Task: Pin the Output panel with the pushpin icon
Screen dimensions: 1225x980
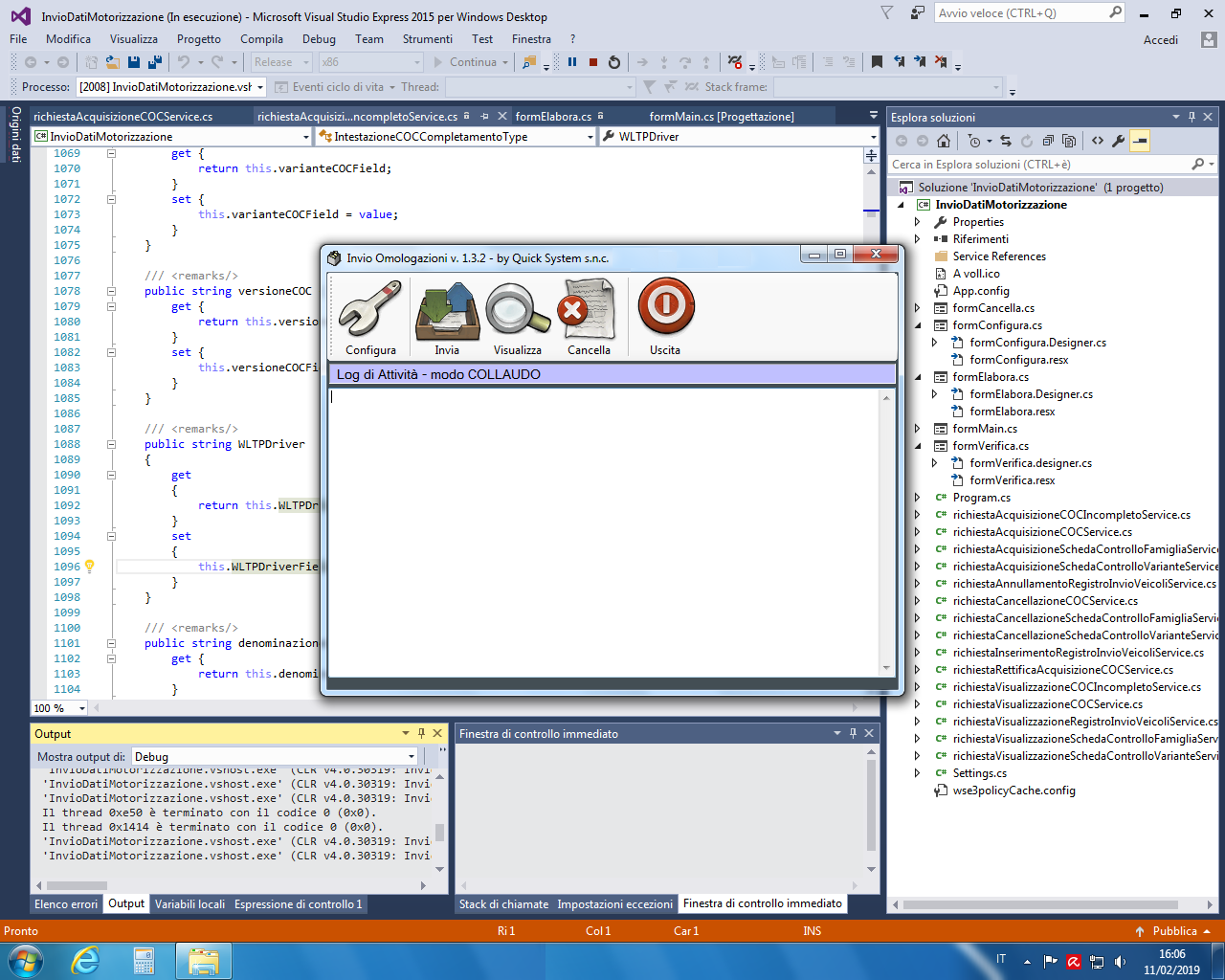Action: tap(421, 733)
